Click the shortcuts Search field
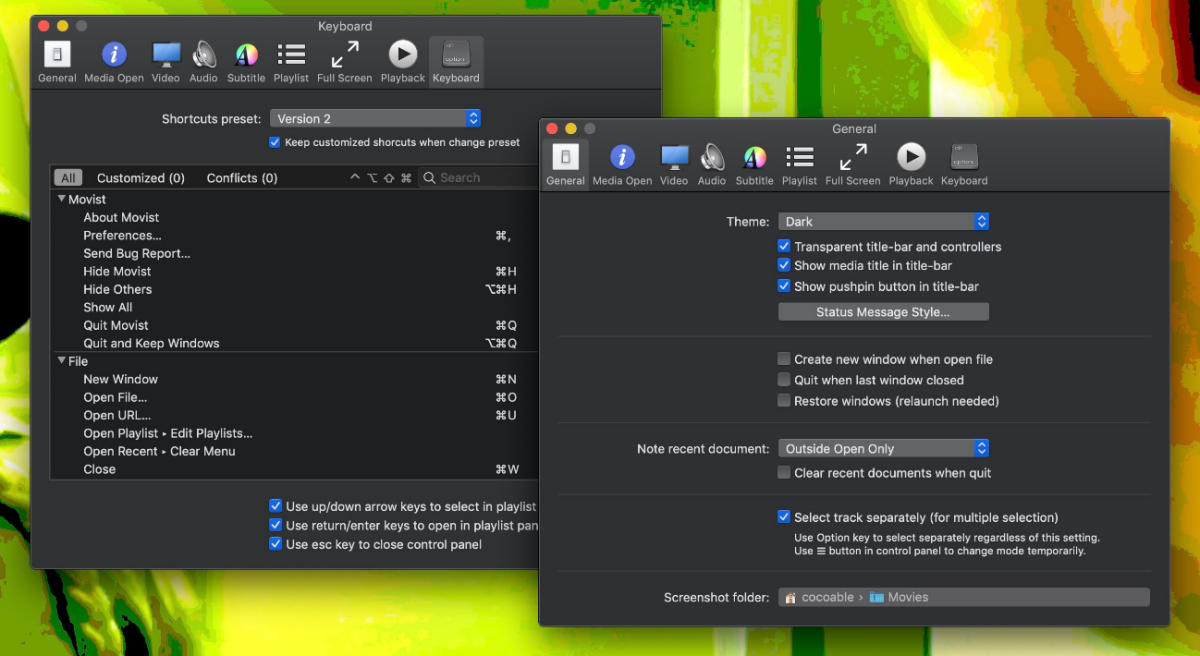This screenshot has width=1200, height=656. (x=479, y=178)
